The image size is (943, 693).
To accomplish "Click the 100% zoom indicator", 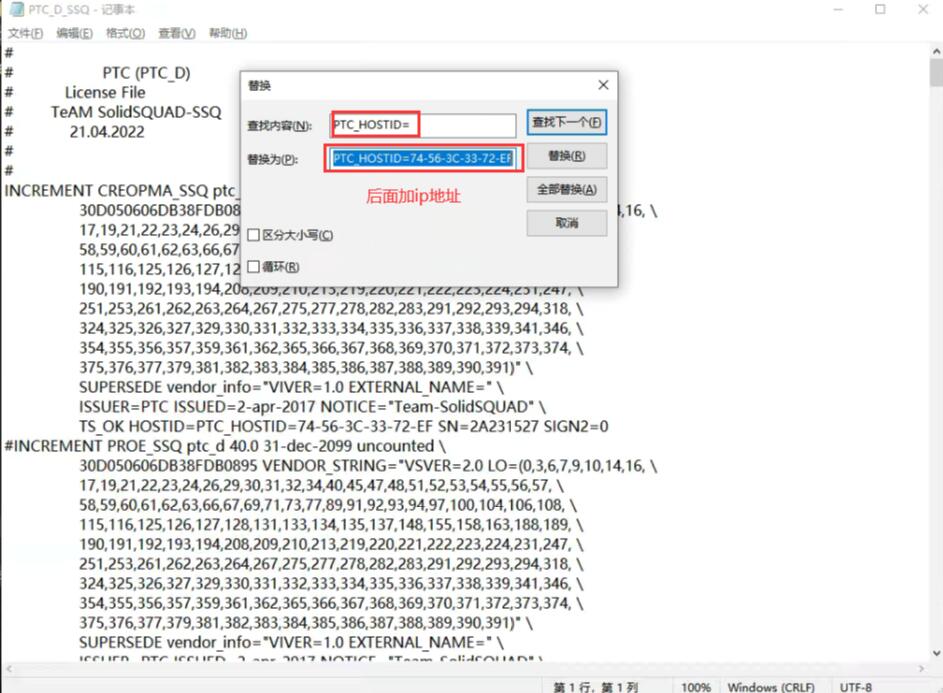I will click(696, 687).
